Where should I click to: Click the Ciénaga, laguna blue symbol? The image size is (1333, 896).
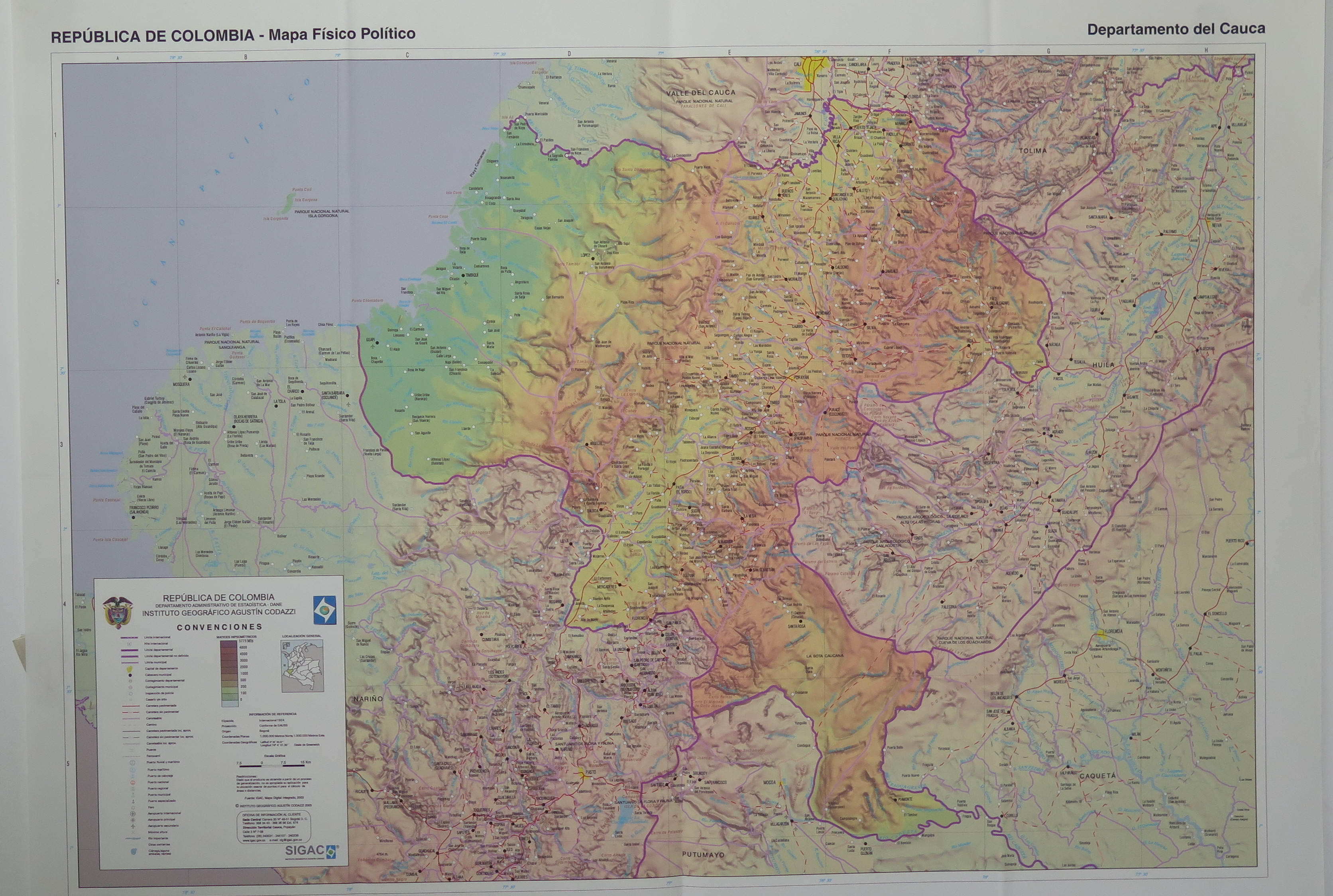(134, 851)
